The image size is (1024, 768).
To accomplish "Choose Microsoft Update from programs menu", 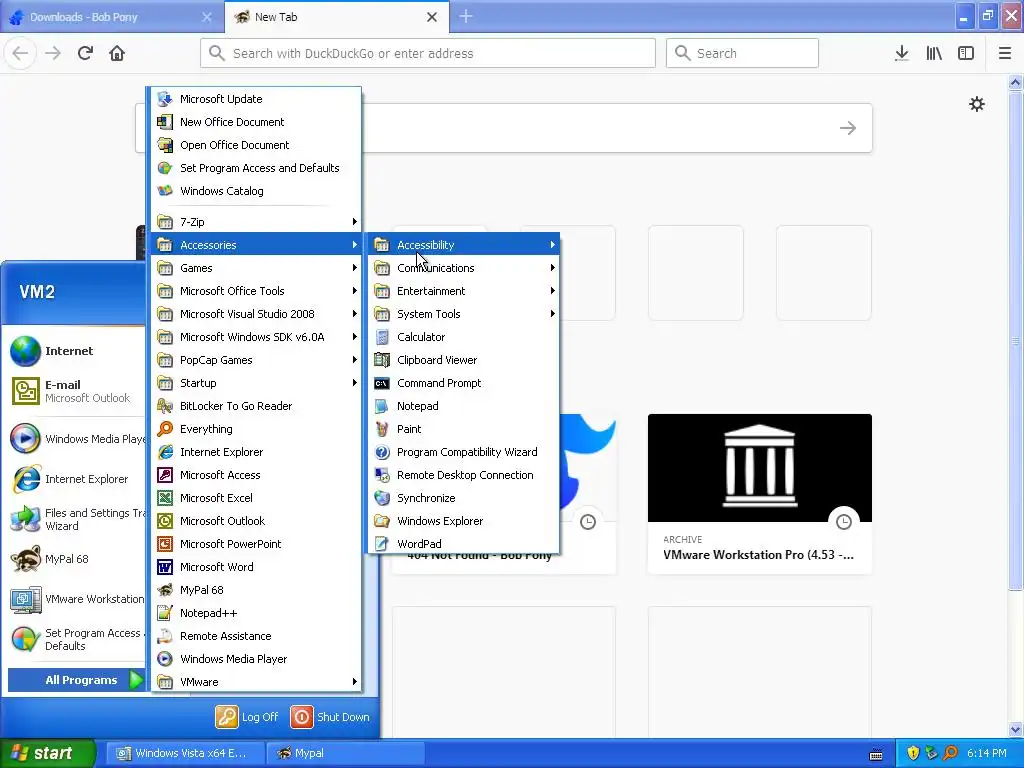I will coord(256,99).
